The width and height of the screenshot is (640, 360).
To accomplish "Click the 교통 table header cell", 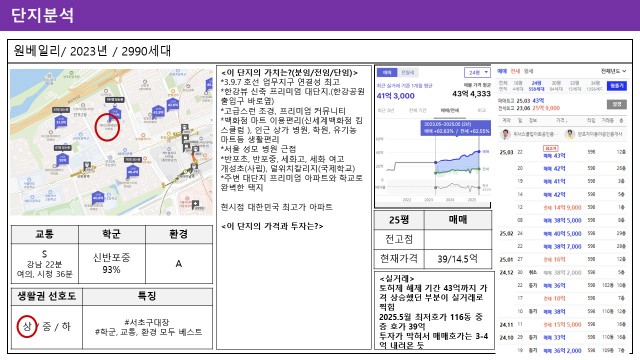I will click(x=44, y=234).
